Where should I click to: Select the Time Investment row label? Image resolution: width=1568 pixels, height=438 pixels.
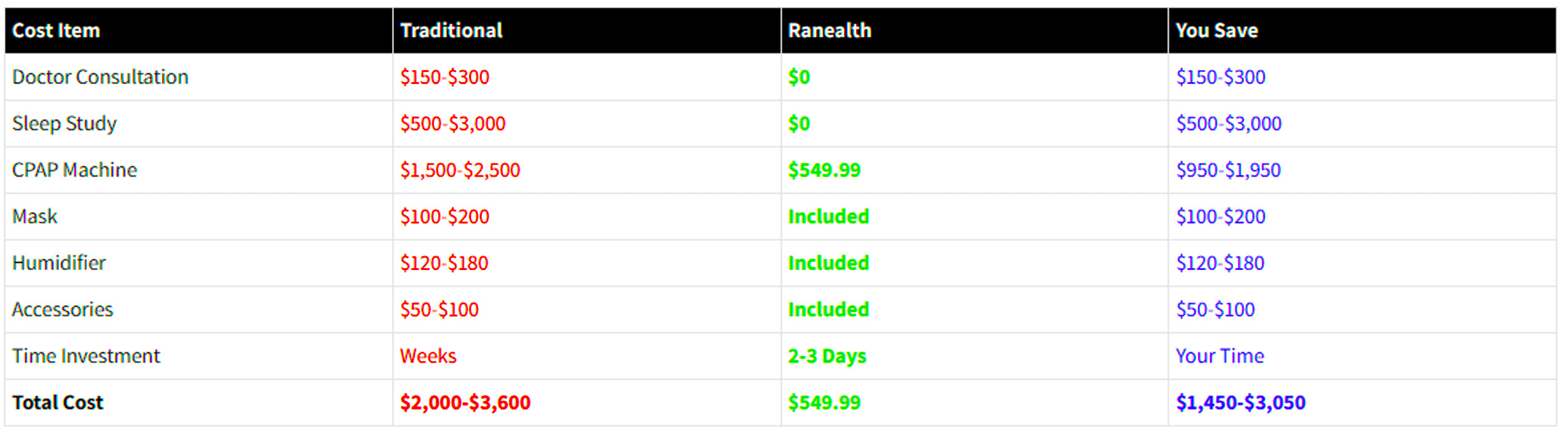pos(87,356)
